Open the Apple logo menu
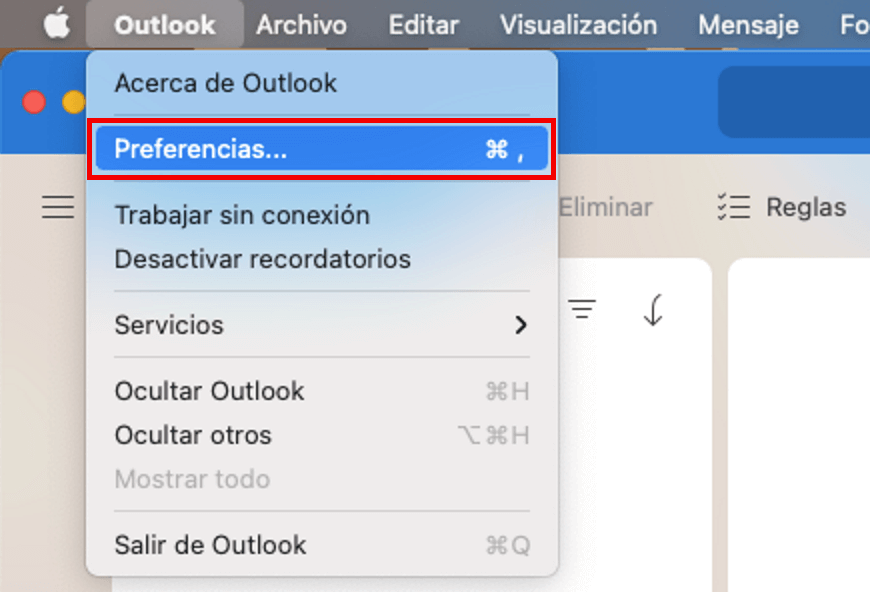Viewport: 870px width, 592px height. click(x=57, y=24)
